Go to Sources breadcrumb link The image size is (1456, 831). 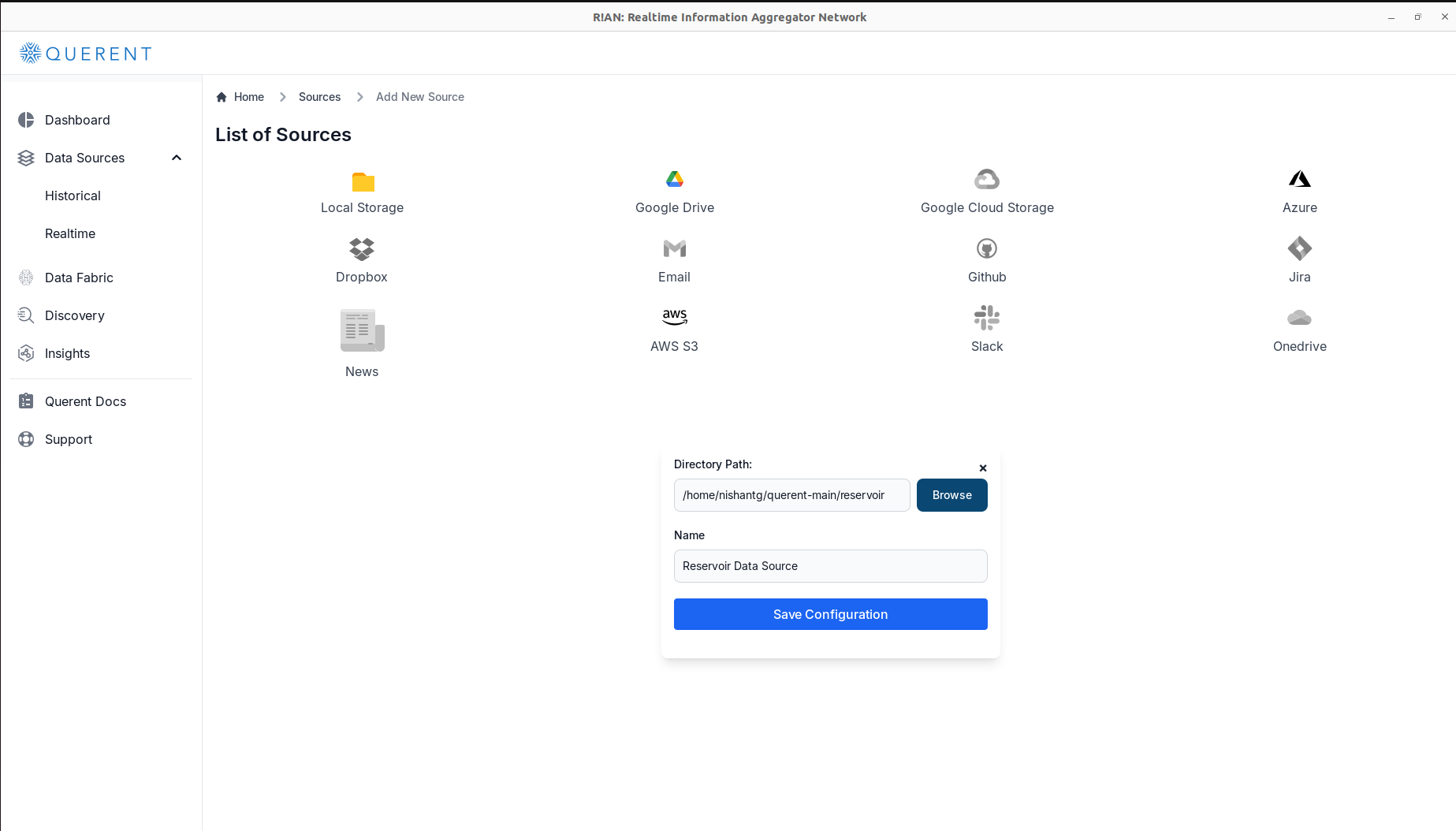(319, 97)
